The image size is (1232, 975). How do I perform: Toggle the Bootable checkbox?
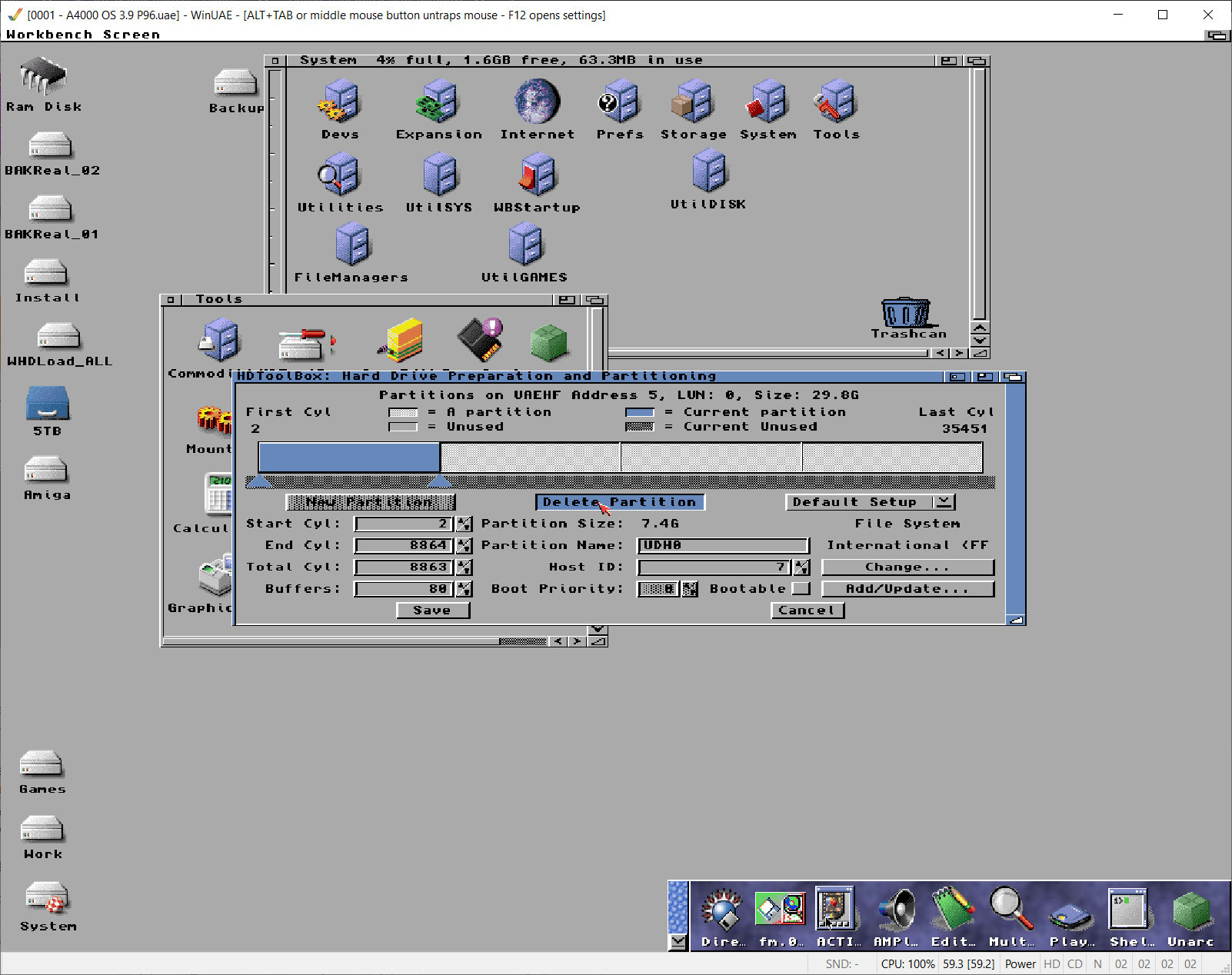801,588
